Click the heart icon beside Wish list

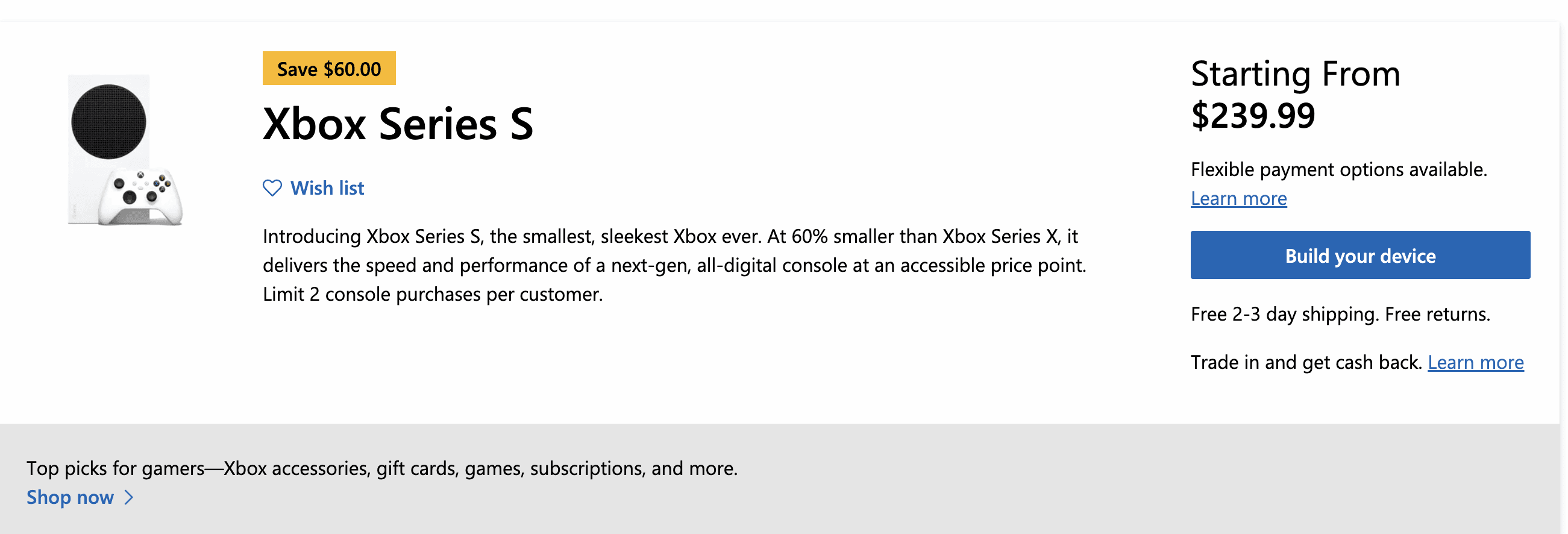click(272, 188)
